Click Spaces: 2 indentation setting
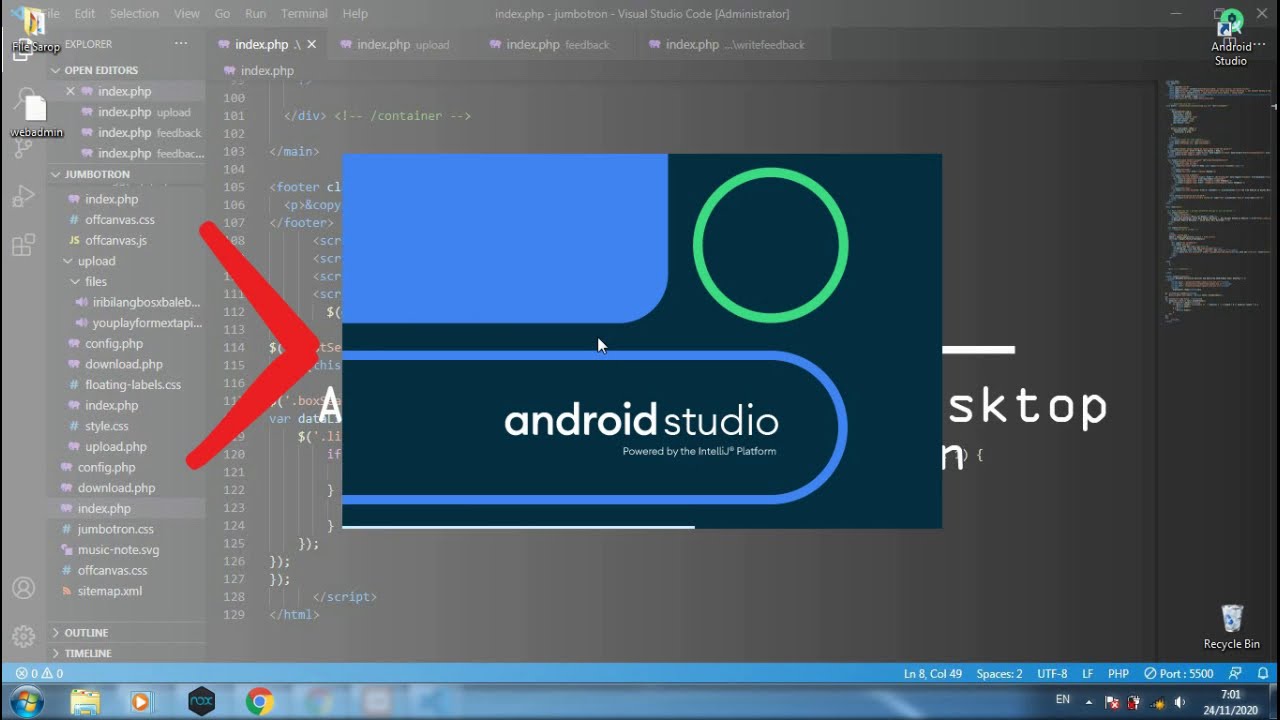Viewport: 1280px width, 720px height. tap(999, 674)
